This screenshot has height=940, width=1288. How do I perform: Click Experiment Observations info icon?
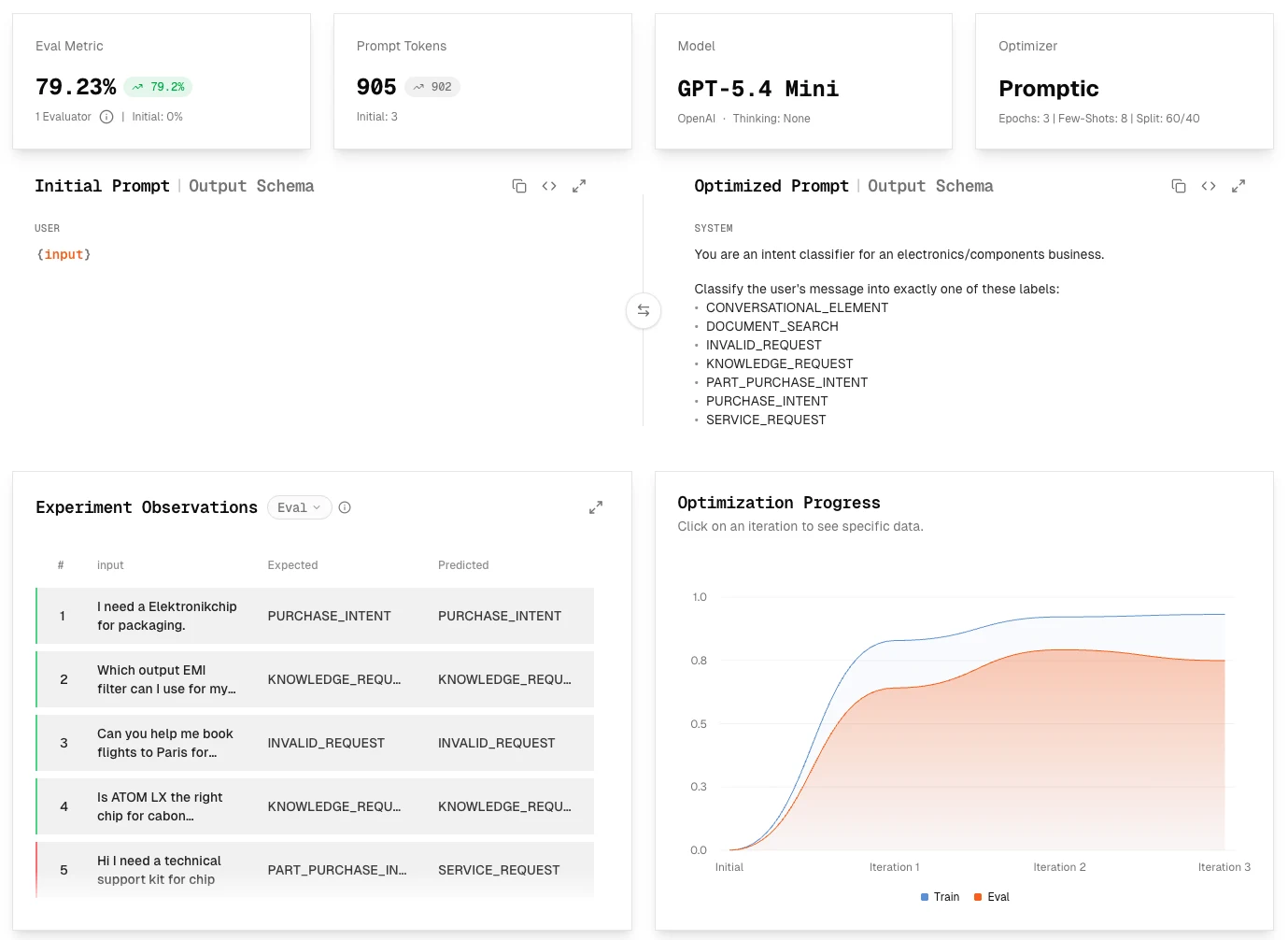point(345,507)
